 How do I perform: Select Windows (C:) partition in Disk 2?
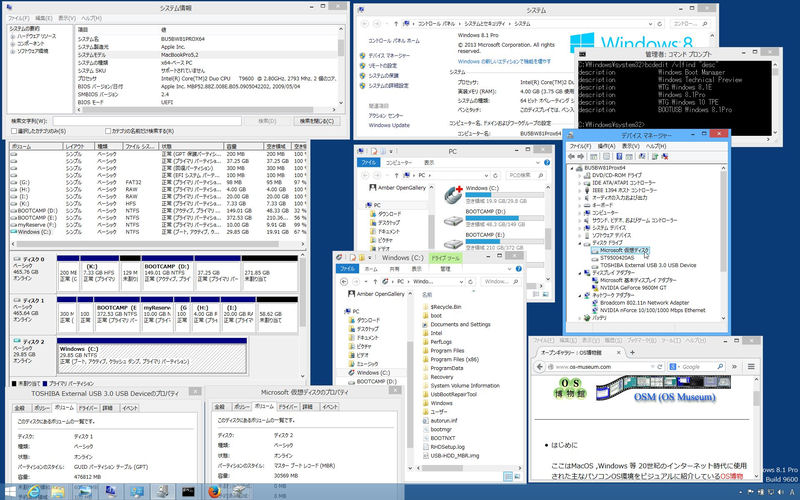pyautogui.click(x=152, y=356)
